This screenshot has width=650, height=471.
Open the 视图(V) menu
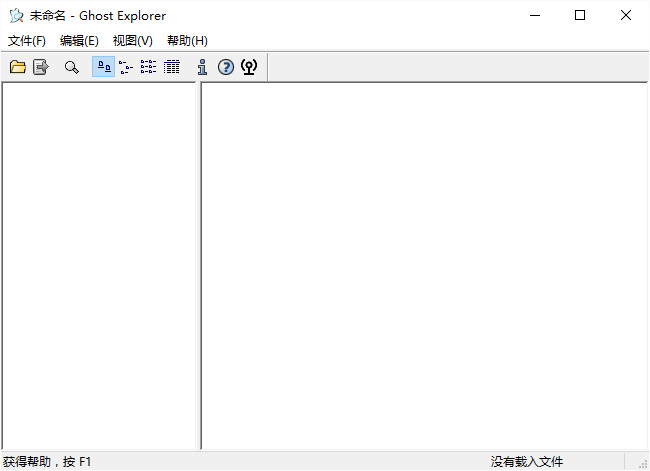[x=133, y=41]
